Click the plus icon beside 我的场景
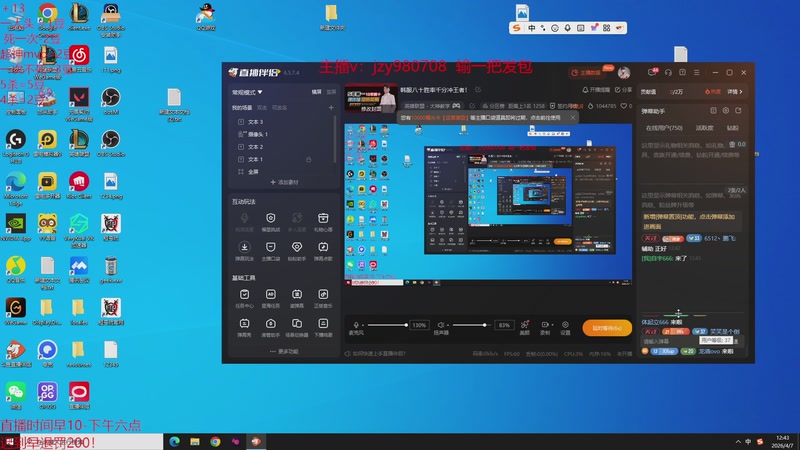800x450 pixels. (331, 108)
